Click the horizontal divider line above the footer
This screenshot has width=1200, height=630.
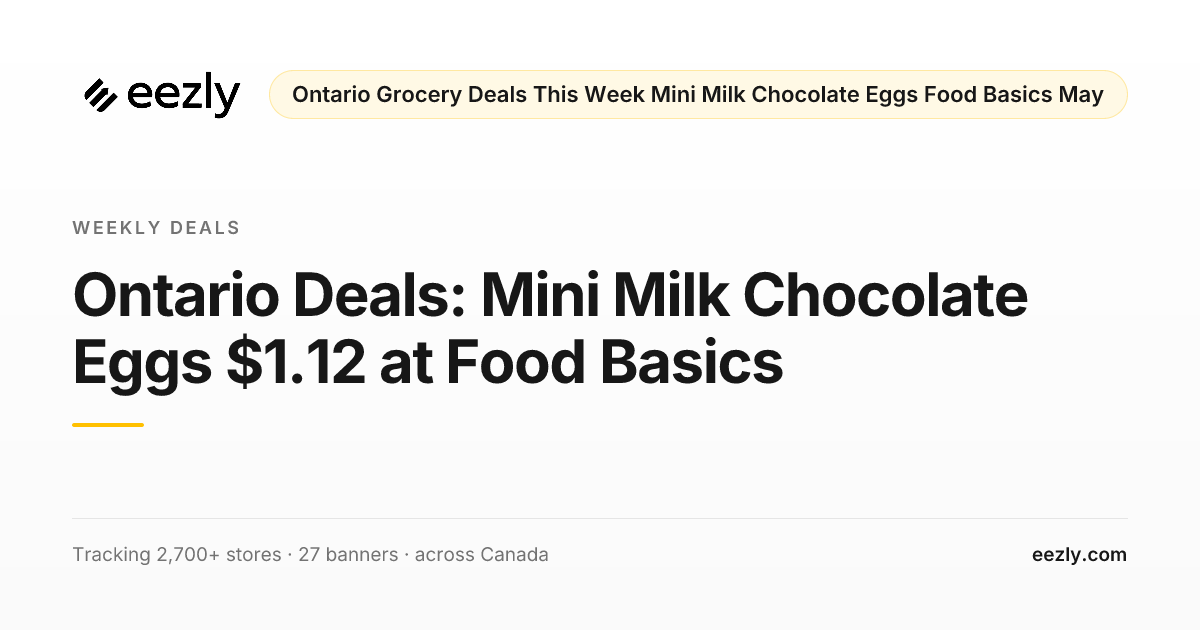(x=600, y=518)
